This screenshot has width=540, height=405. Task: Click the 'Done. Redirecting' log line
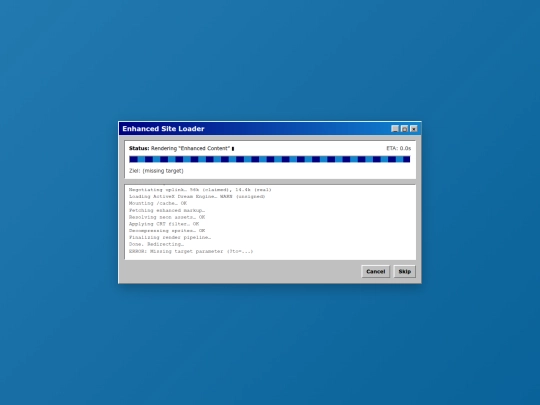(x=156, y=244)
